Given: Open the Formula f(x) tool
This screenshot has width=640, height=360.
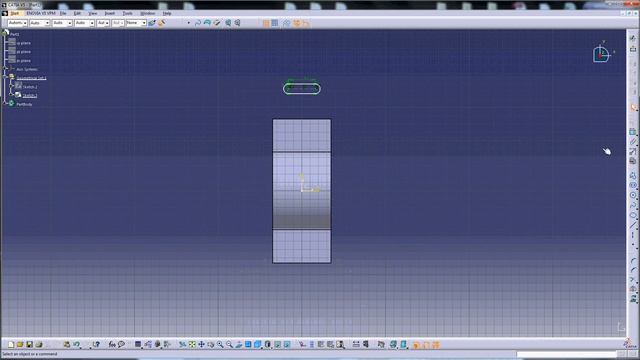Looking at the screenshot, I should tap(112, 345).
